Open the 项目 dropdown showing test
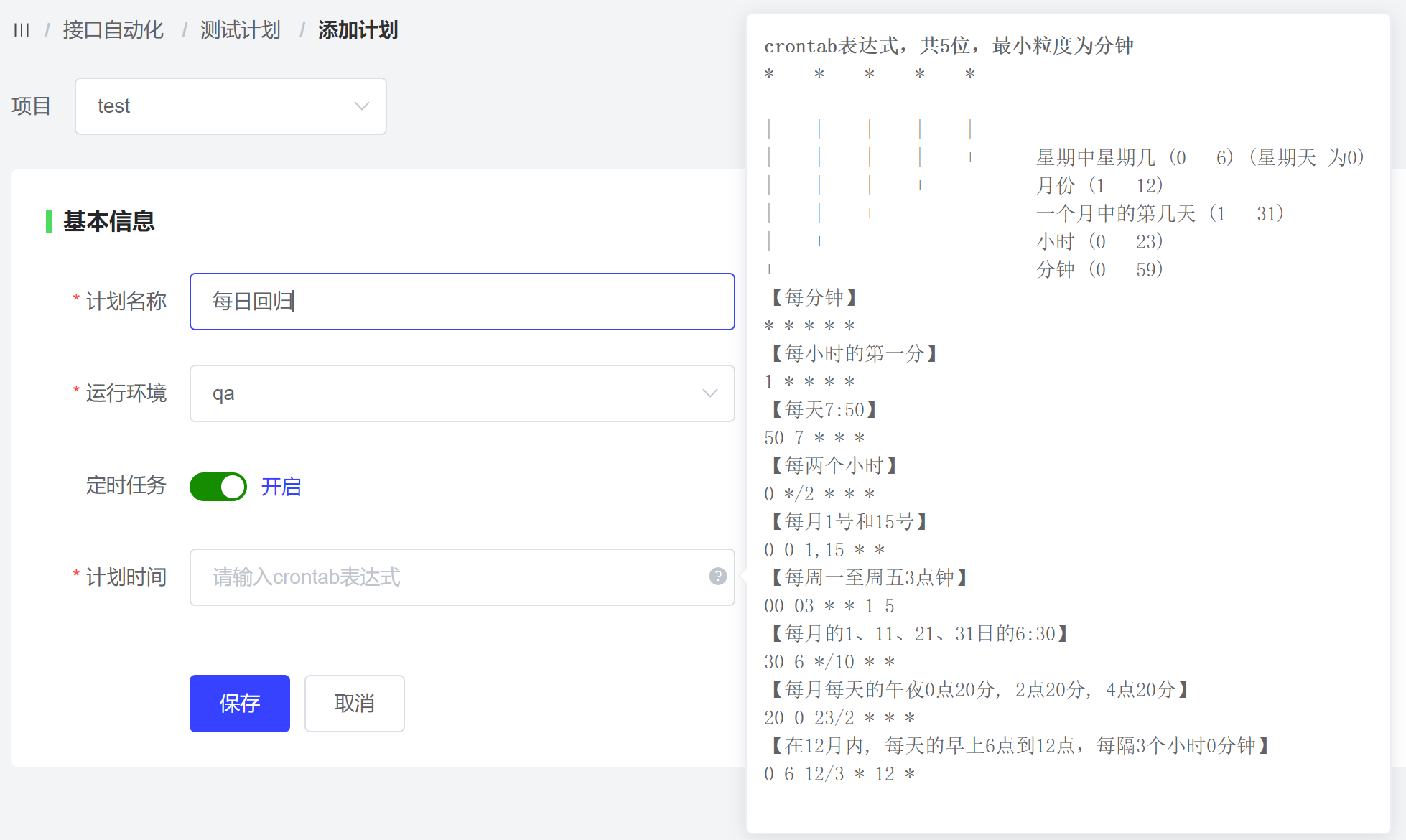 231,106
